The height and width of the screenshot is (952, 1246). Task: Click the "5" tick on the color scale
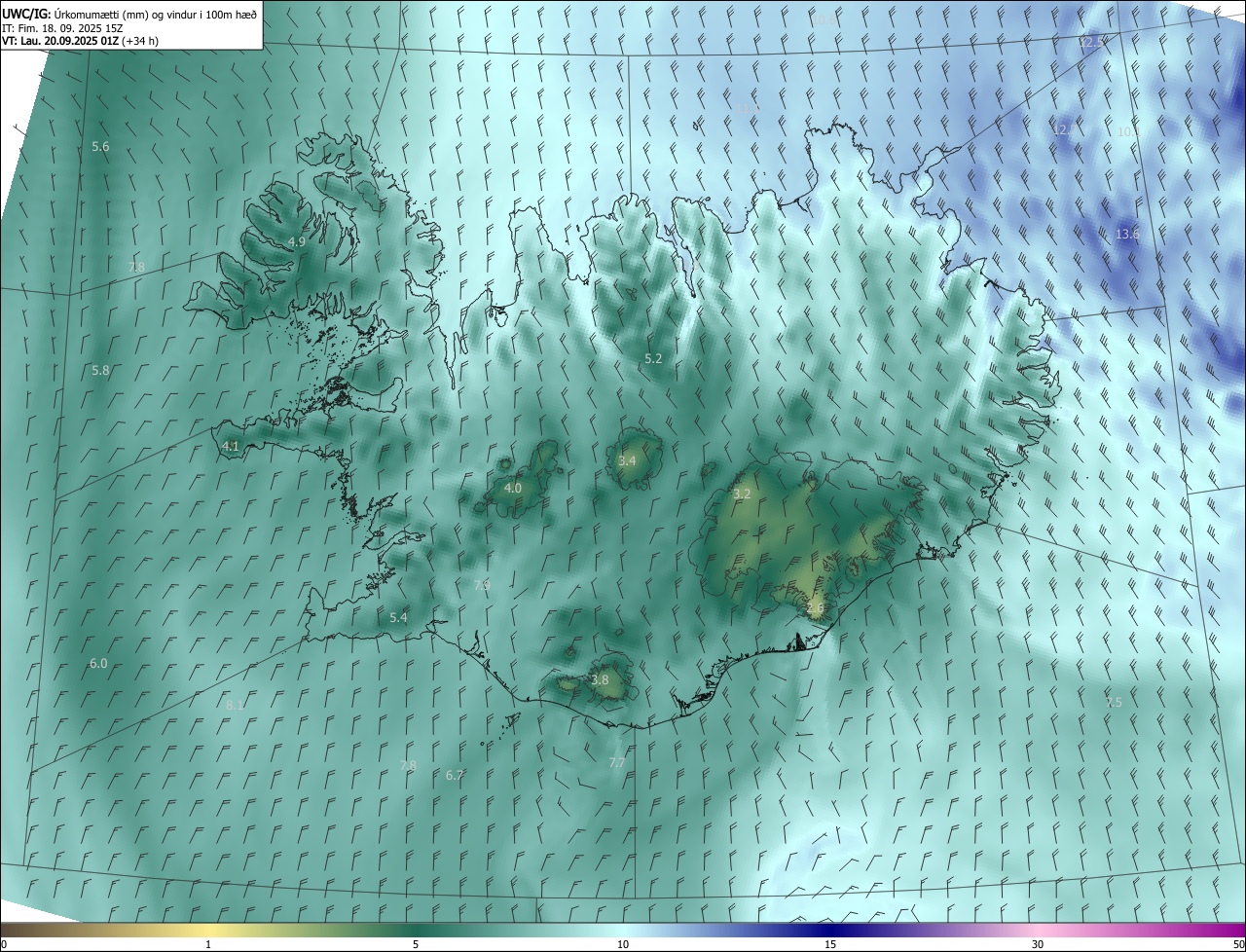[x=416, y=944]
